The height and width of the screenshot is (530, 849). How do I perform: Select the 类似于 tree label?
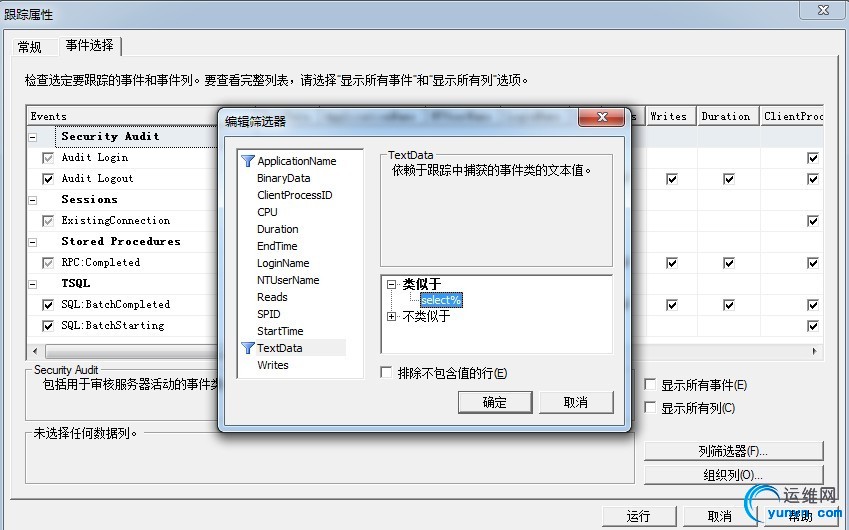(422, 284)
